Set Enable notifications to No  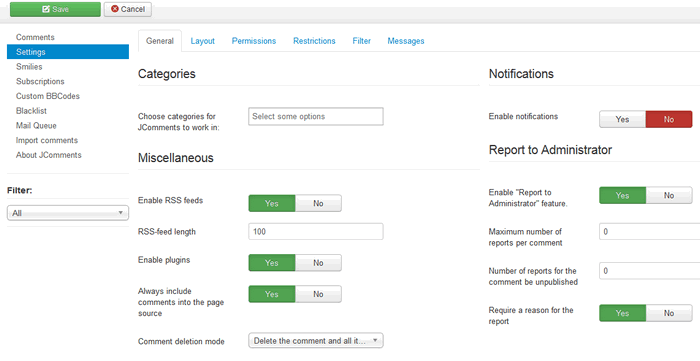tap(669, 119)
